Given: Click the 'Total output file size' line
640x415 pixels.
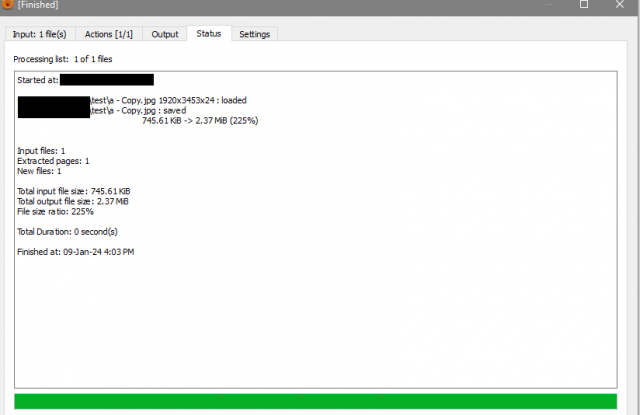Looking at the screenshot, I should 73,202.
